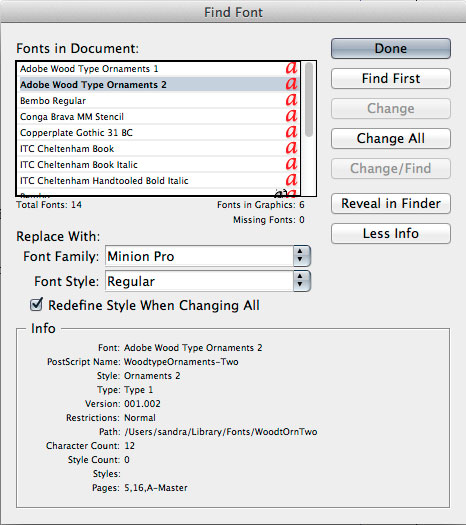The height and width of the screenshot is (525, 466).
Task: Click the Done button
Action: tap(391, 49)
